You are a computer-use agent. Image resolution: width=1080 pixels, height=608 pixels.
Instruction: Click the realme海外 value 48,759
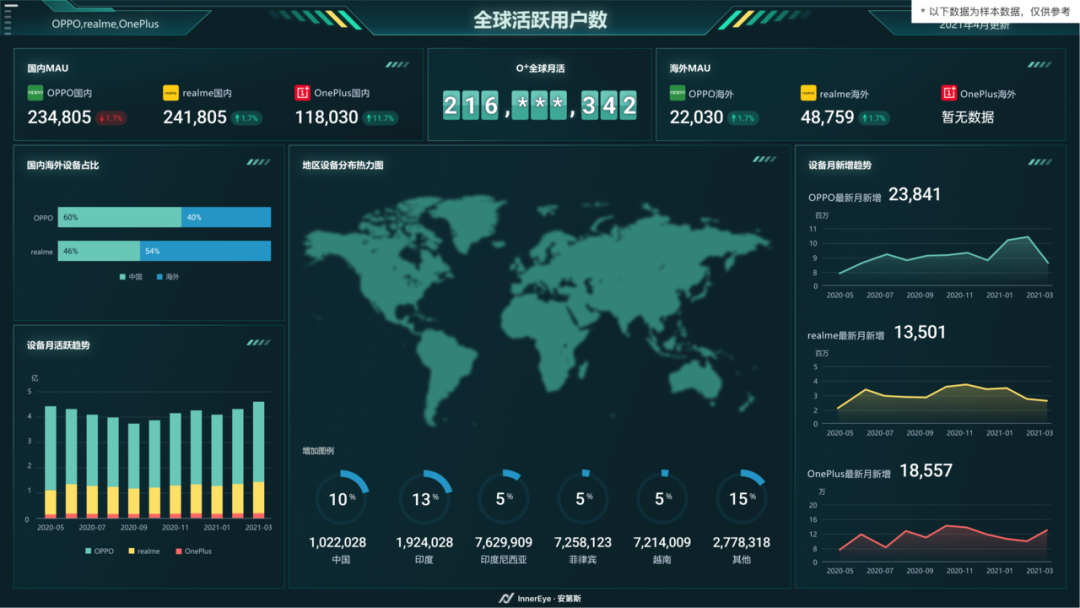827,118
